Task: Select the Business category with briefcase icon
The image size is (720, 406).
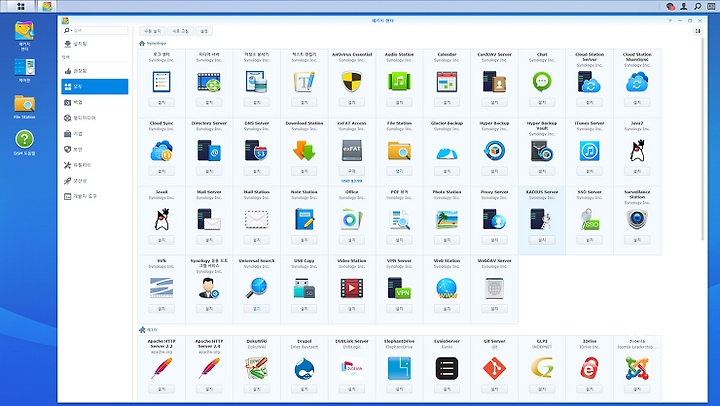Action: pos(95,134)
